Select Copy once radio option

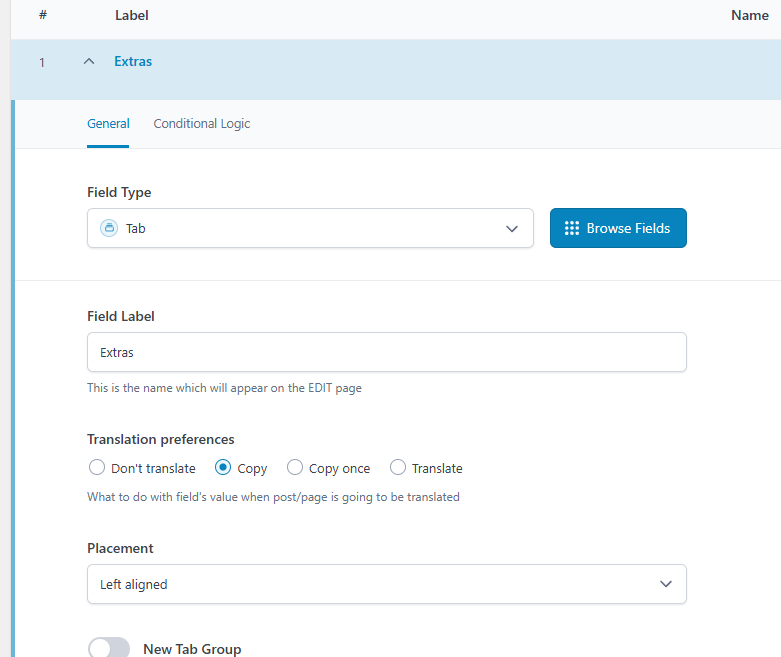(x=294, y=467)
